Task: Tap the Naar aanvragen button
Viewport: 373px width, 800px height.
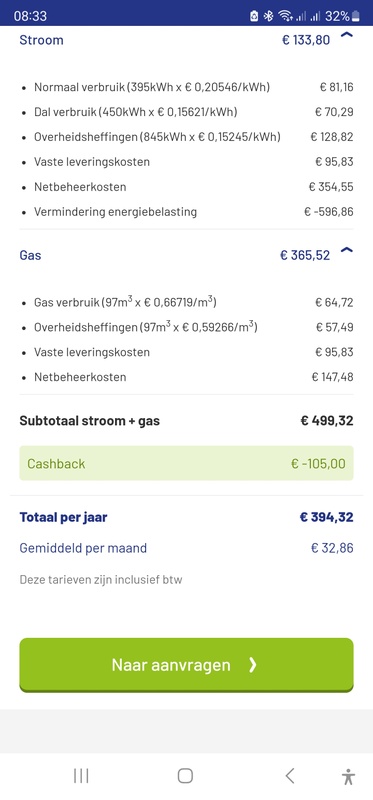Action: click(186, 665)
